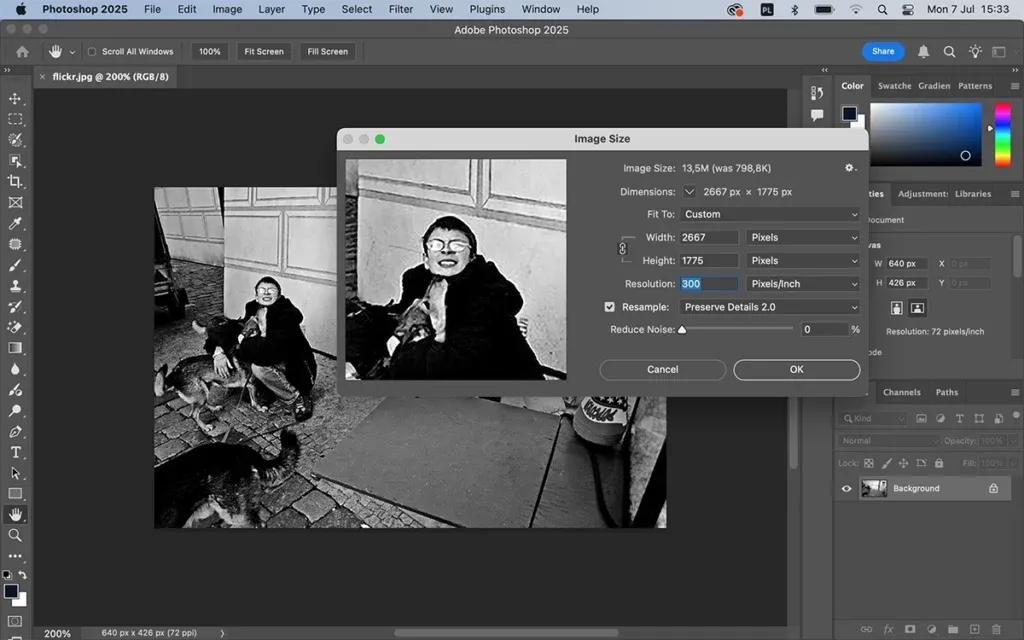Open the Search icon in top bar
Viewport: 1024px width, 640px height.
coord(949,51)
